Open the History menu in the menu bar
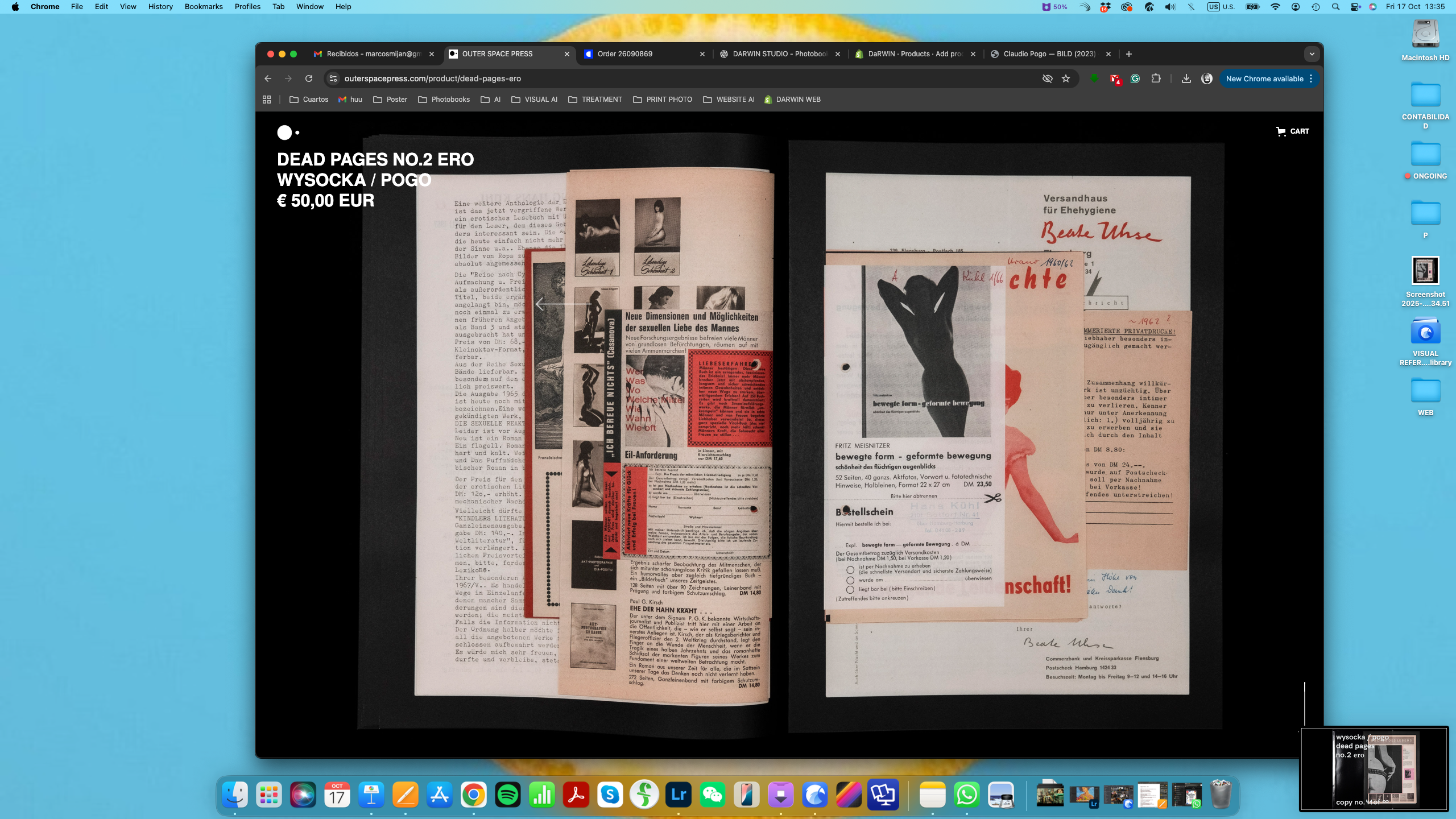Screen dimensions: 1456x819 (160, 7)
